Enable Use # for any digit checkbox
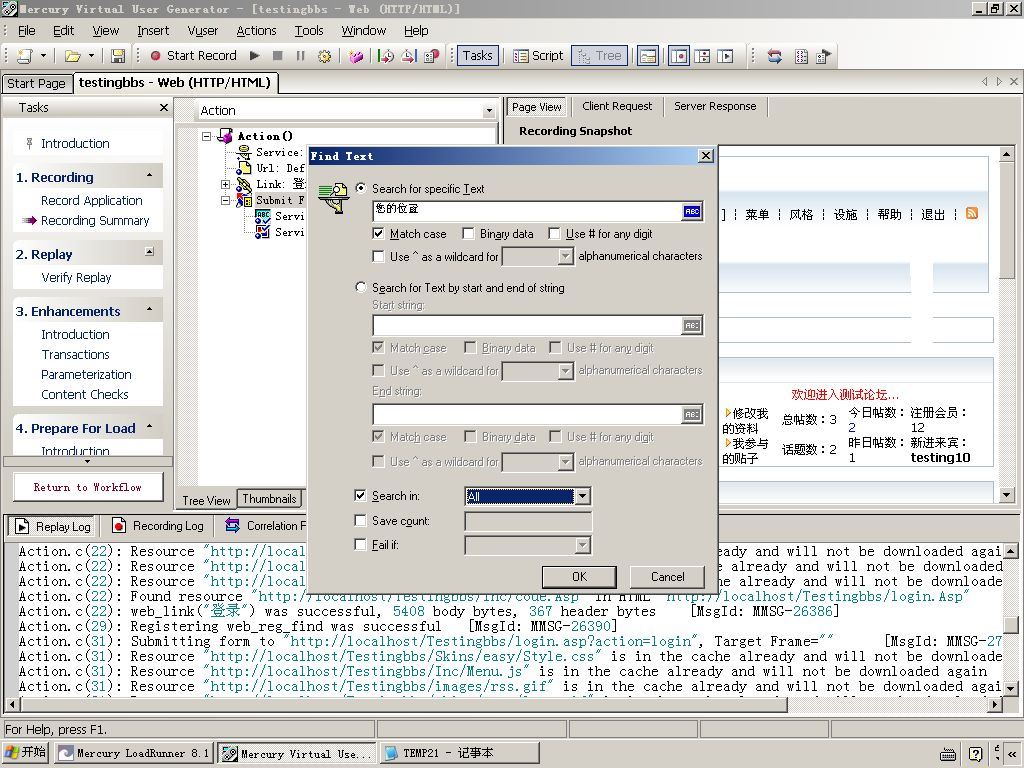 tap(554, 234)
